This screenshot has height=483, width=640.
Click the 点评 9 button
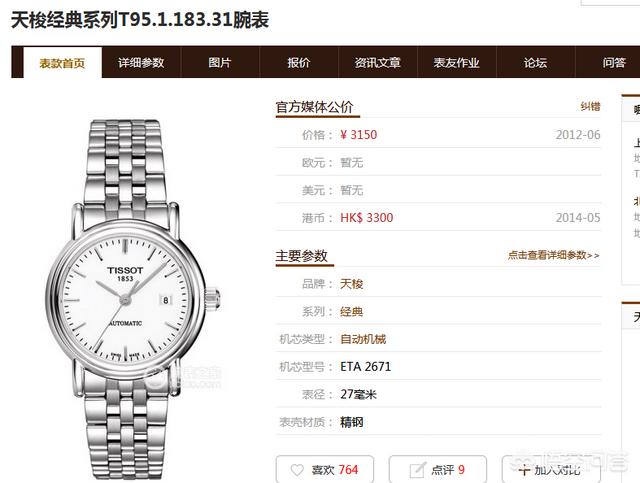438,470
